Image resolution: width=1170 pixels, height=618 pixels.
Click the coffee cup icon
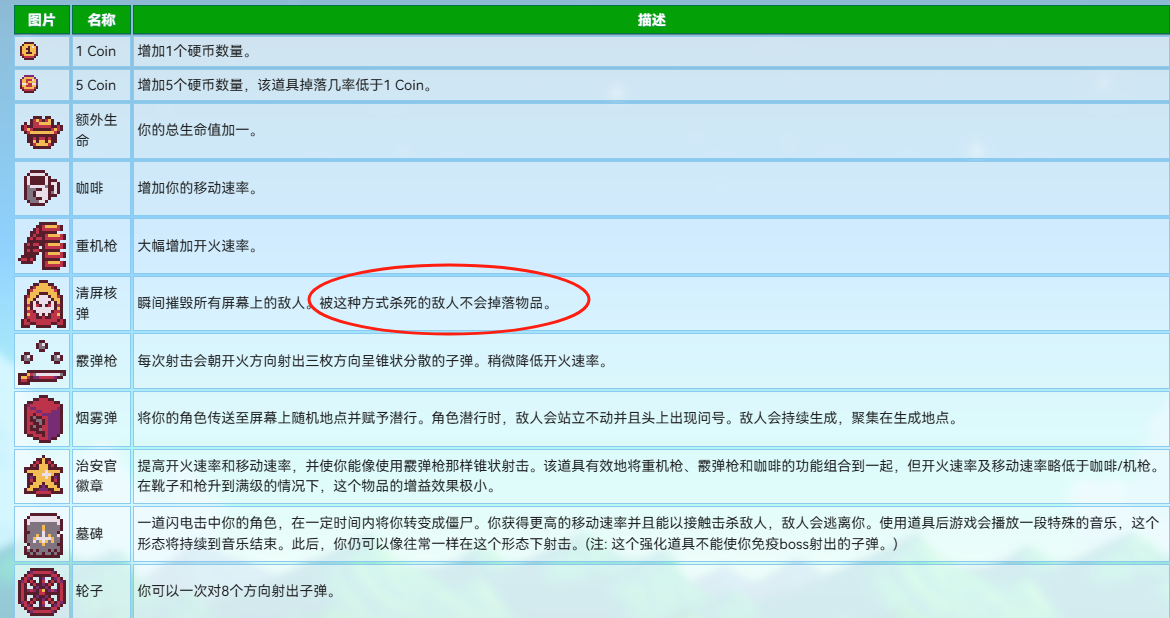[42, 187]
